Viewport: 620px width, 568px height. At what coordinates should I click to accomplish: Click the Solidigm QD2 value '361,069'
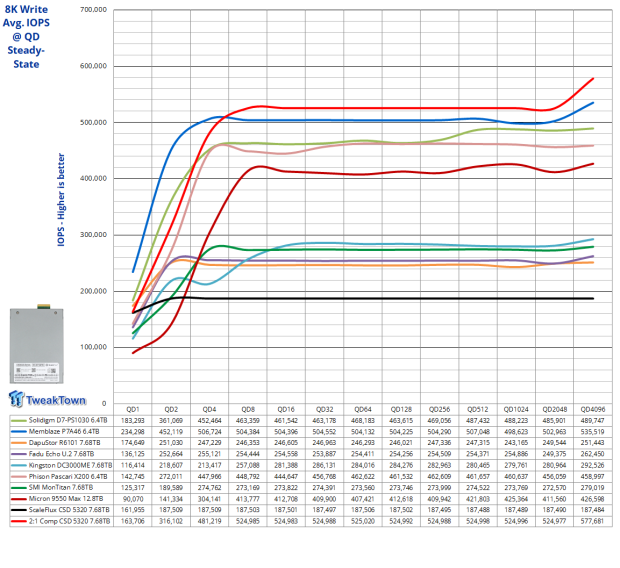pyautogui.click(x=171, y=420)
